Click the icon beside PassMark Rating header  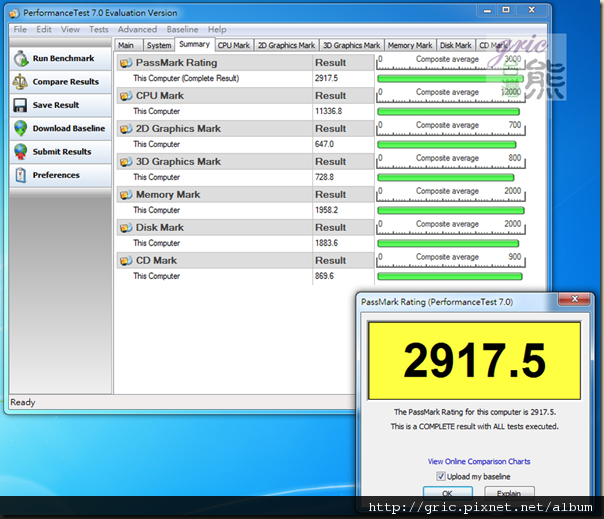tap(126, 63)
